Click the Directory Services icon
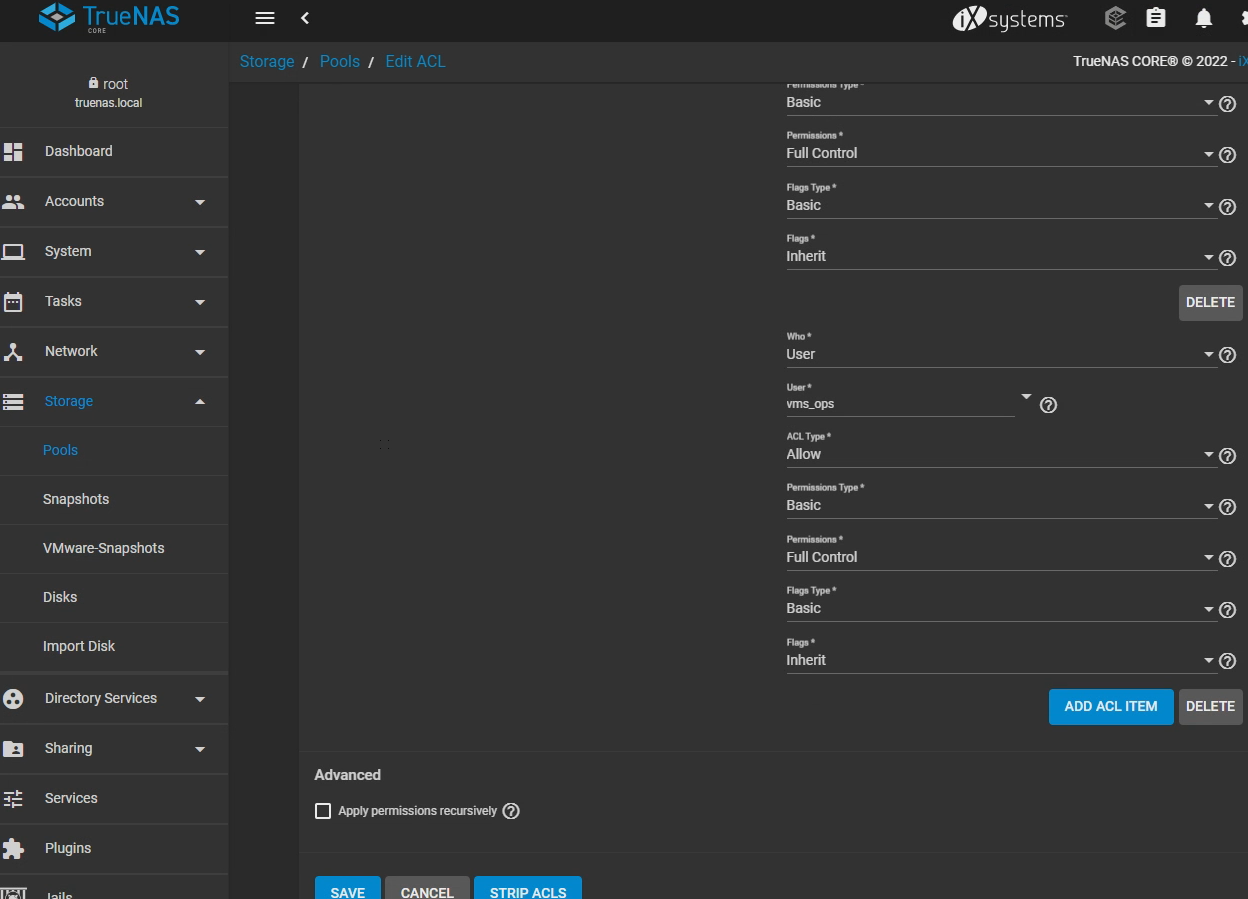The width and height of the screenshot is (1248, 899). [13, 699]
